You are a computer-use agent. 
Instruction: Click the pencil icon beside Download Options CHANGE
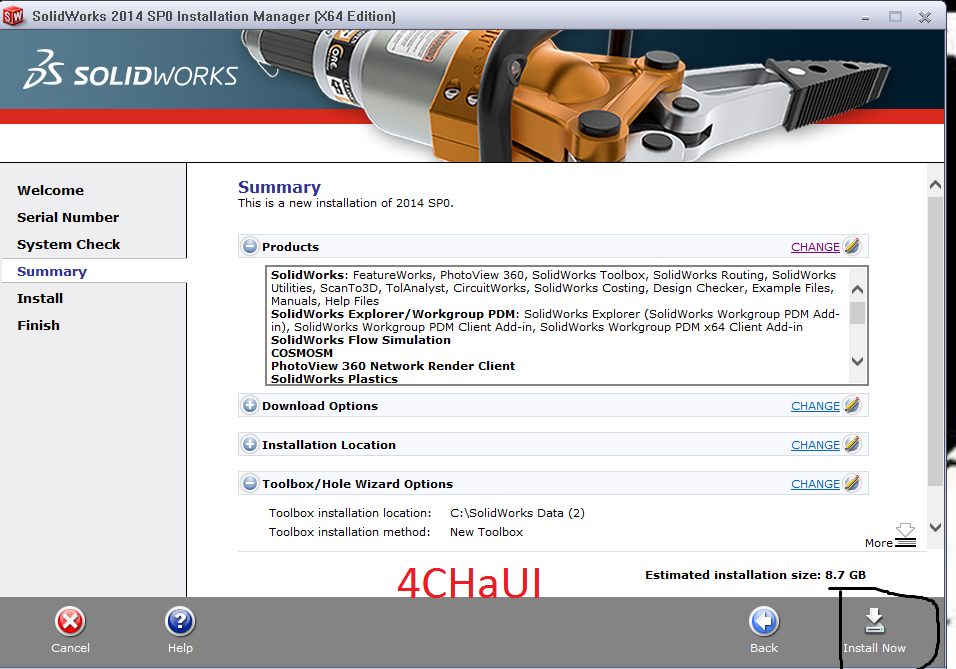click(852, 406)
